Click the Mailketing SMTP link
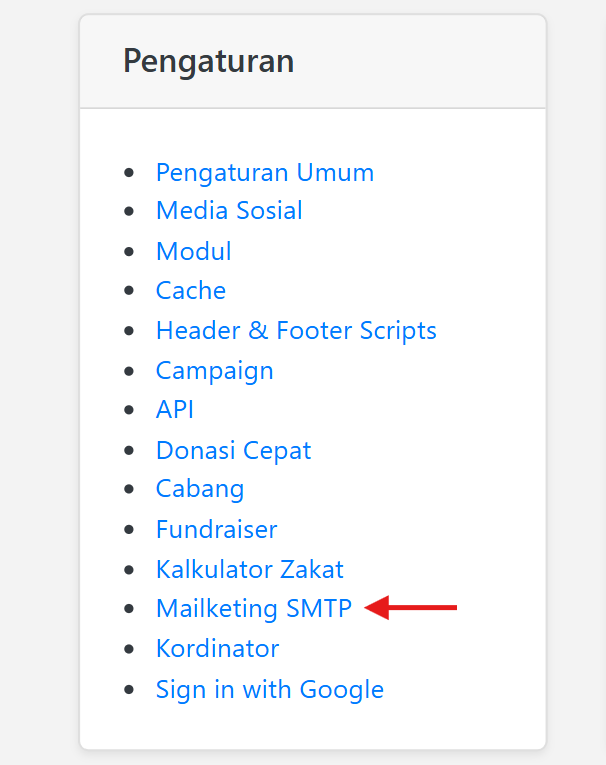The height and width of the screenshot is (765, 606). tap(253, 608)
